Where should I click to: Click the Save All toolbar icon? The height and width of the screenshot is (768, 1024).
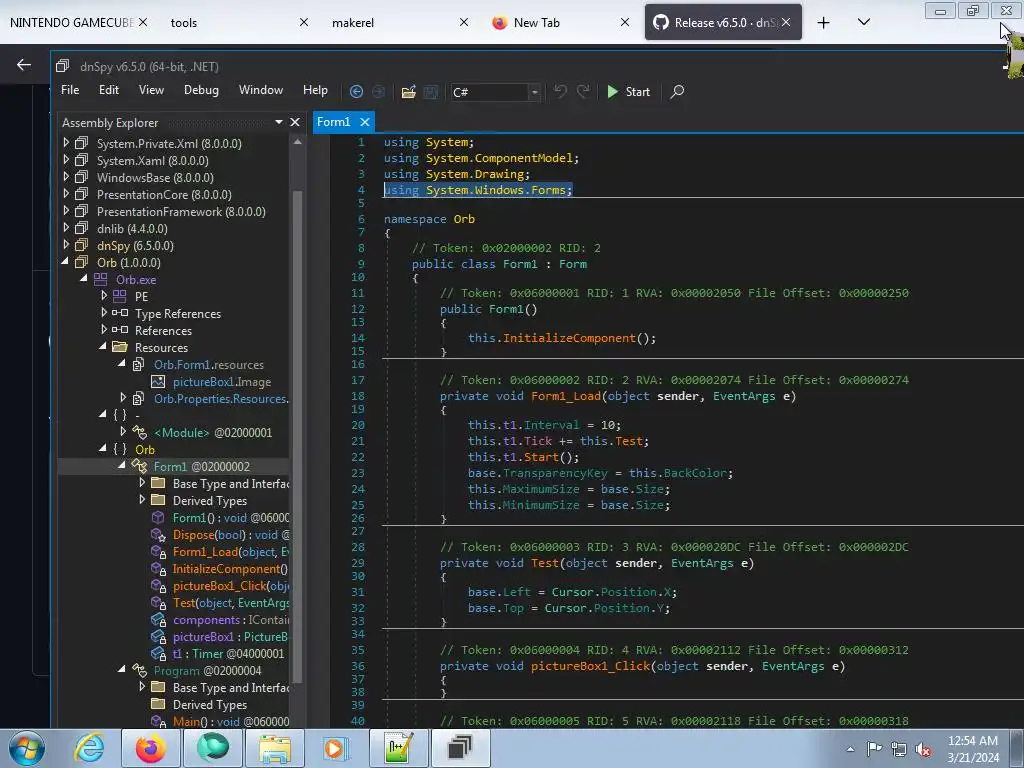[x=430, y=91]
